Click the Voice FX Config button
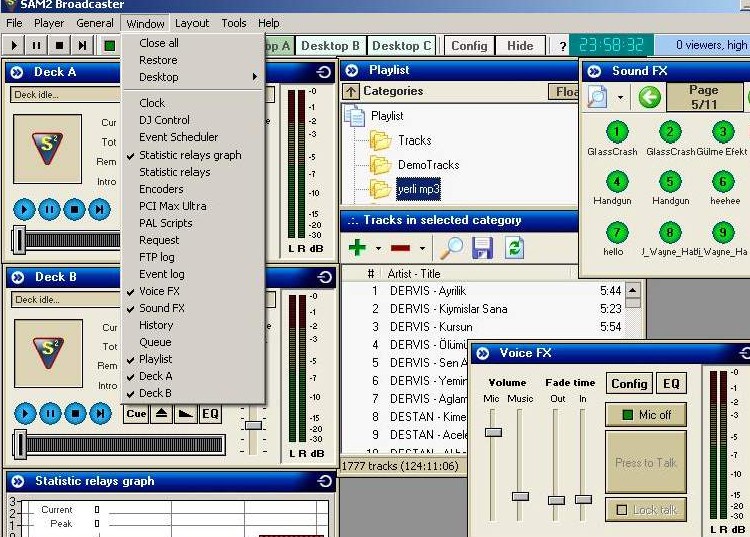 pos(629,384)
